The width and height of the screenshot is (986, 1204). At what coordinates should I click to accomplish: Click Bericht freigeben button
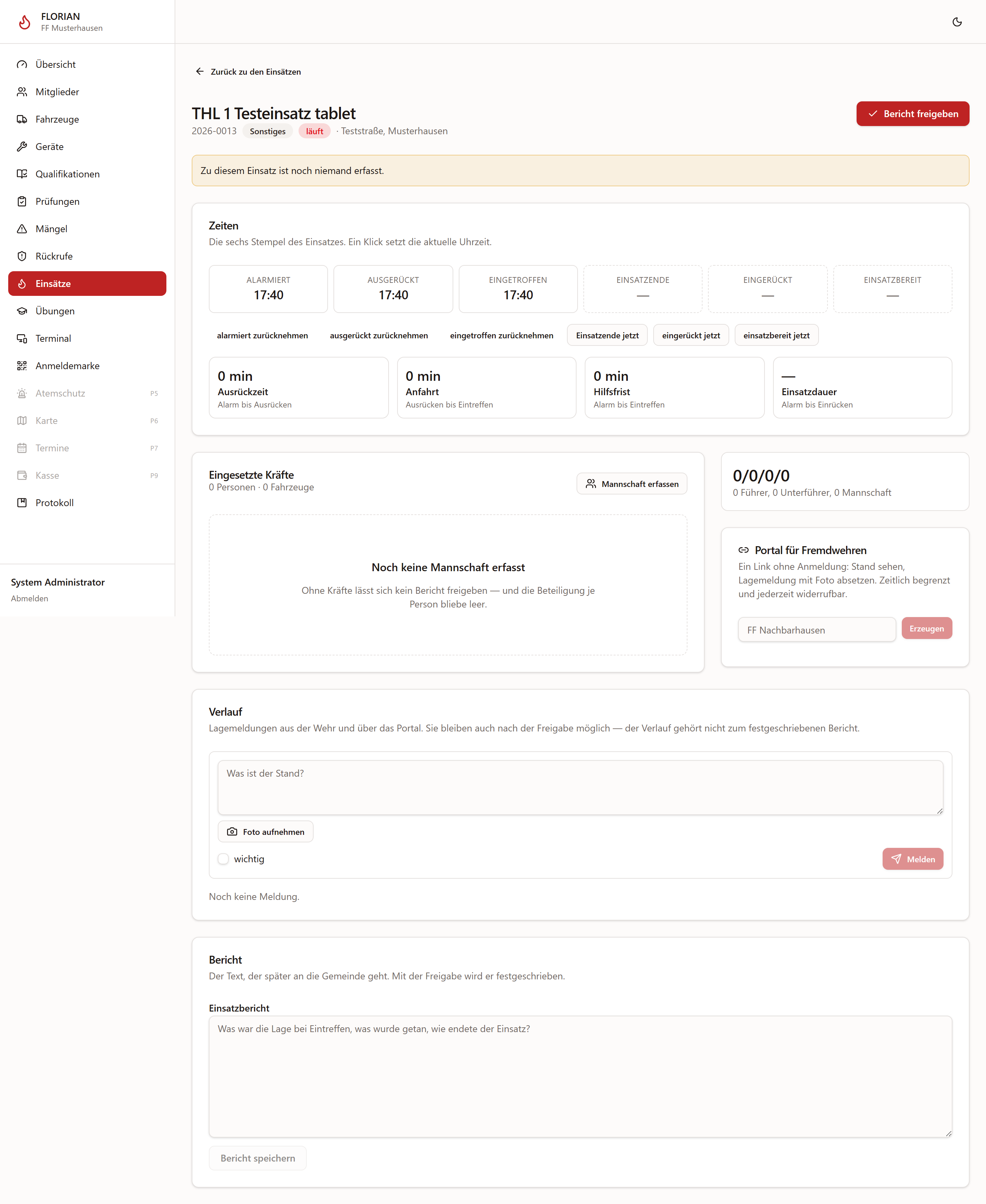click(x=912, y=114)
